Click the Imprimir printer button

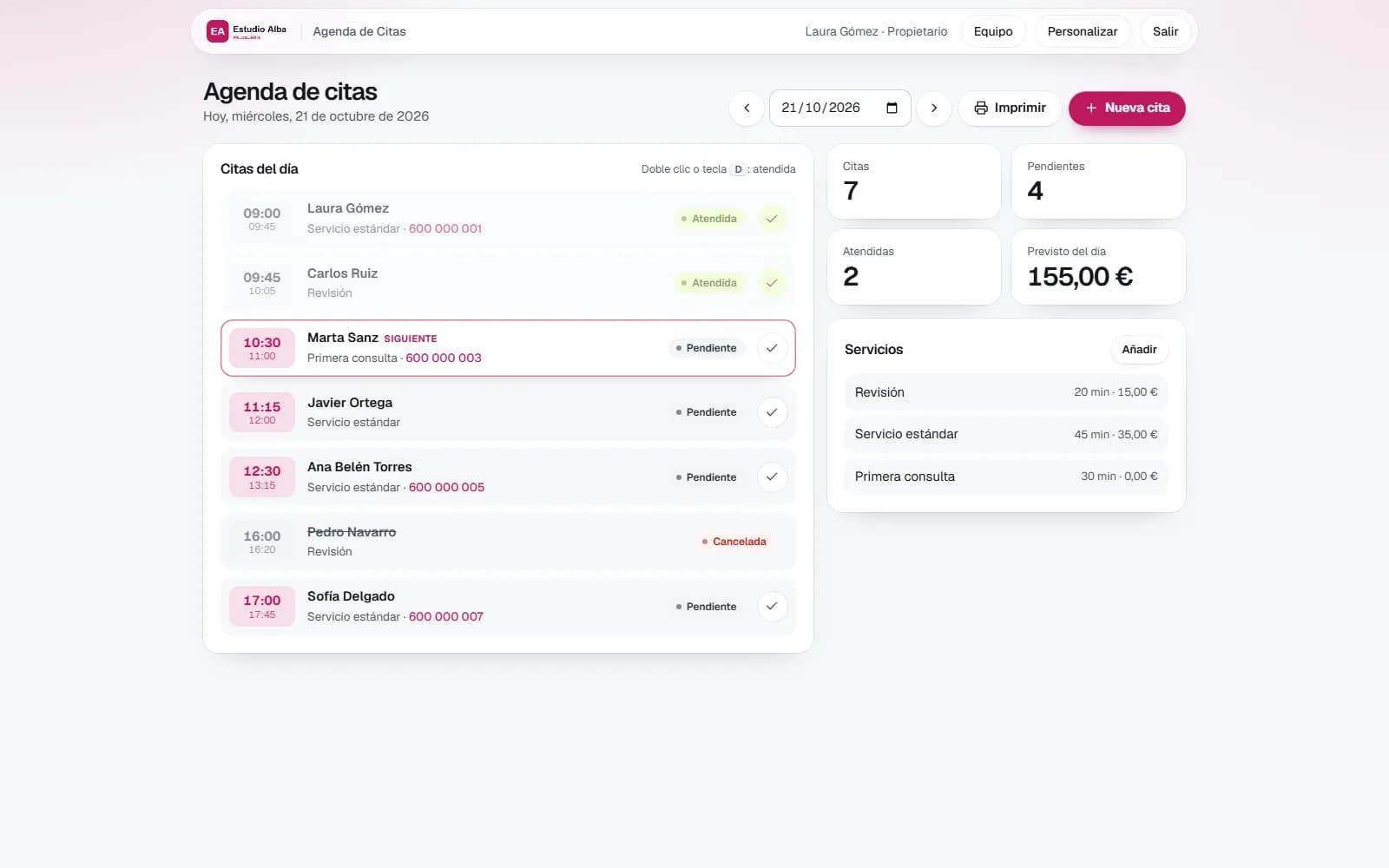coord(1010,108)
